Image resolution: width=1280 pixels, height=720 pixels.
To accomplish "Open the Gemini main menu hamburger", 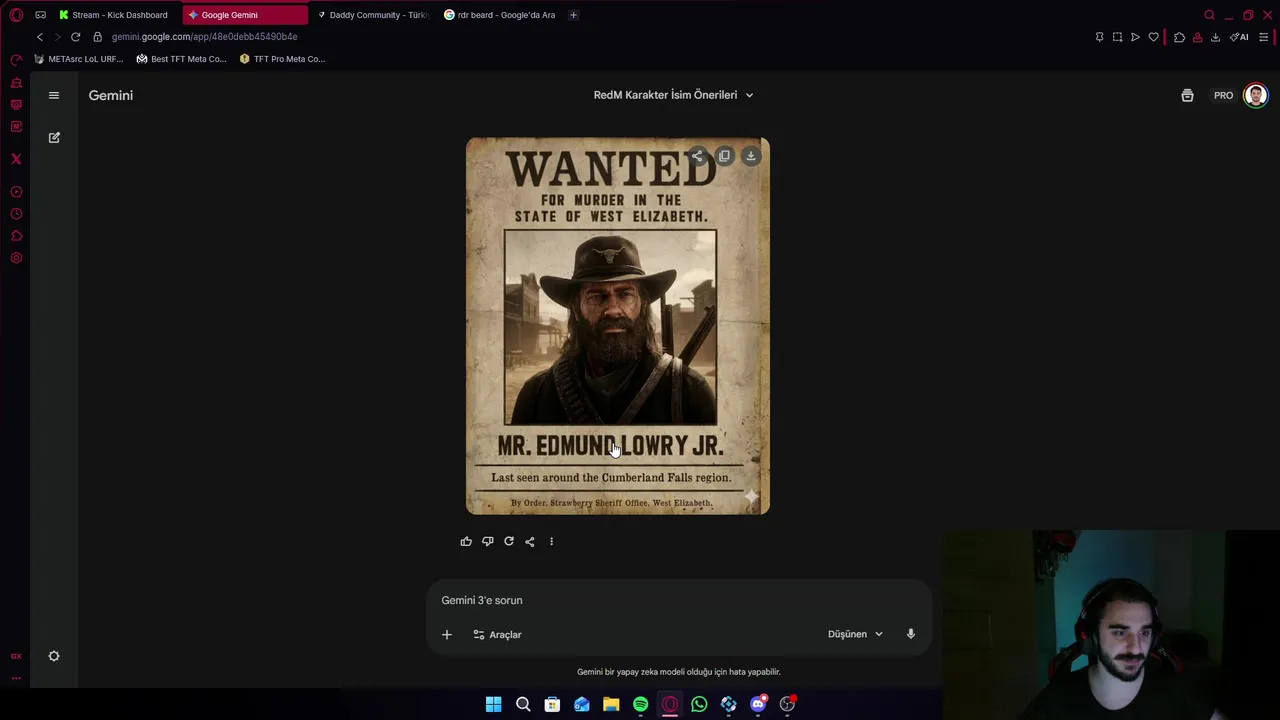I will coord(54,95).
